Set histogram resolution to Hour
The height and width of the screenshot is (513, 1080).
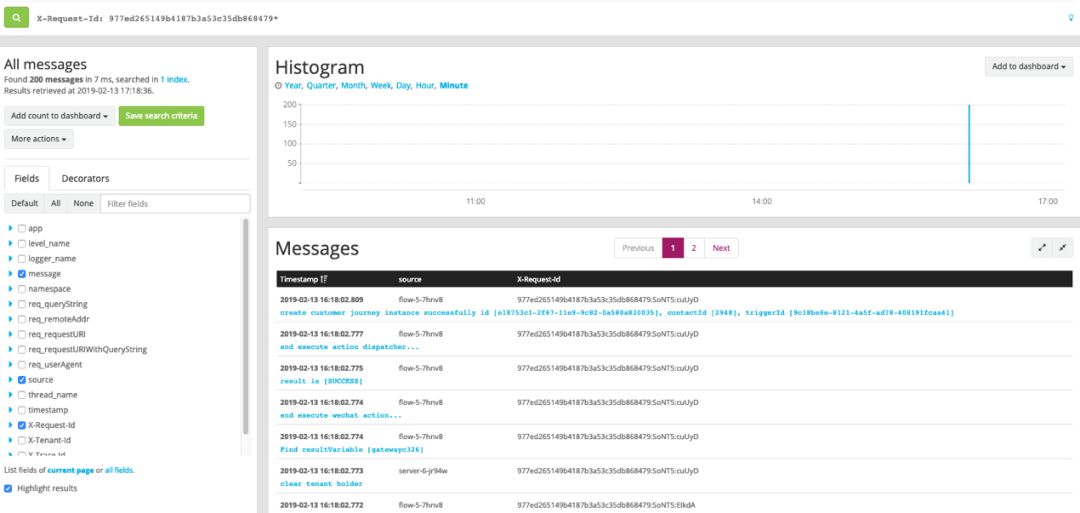425,85
